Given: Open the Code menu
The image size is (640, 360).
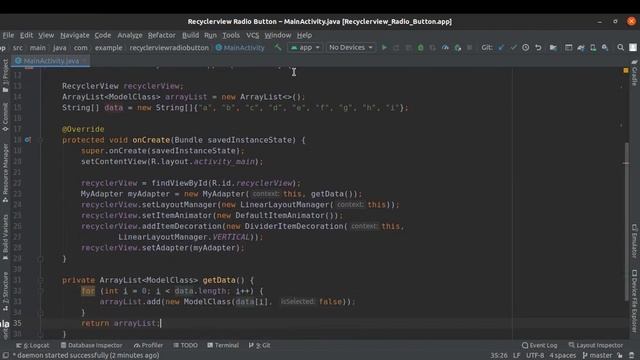Looking at the screenshot, I should coord(103,35).
